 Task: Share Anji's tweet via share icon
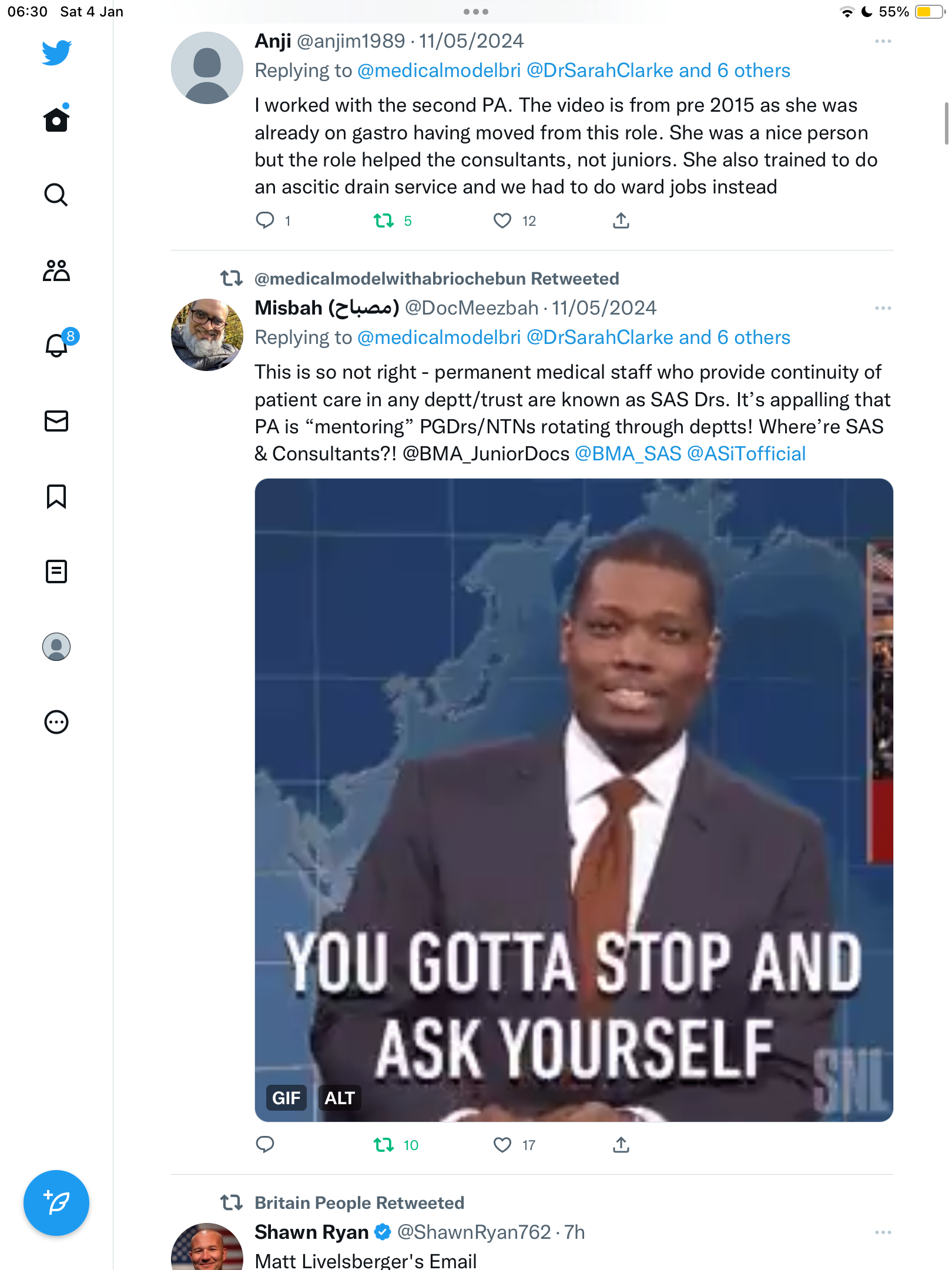click(x=621, y=220)
